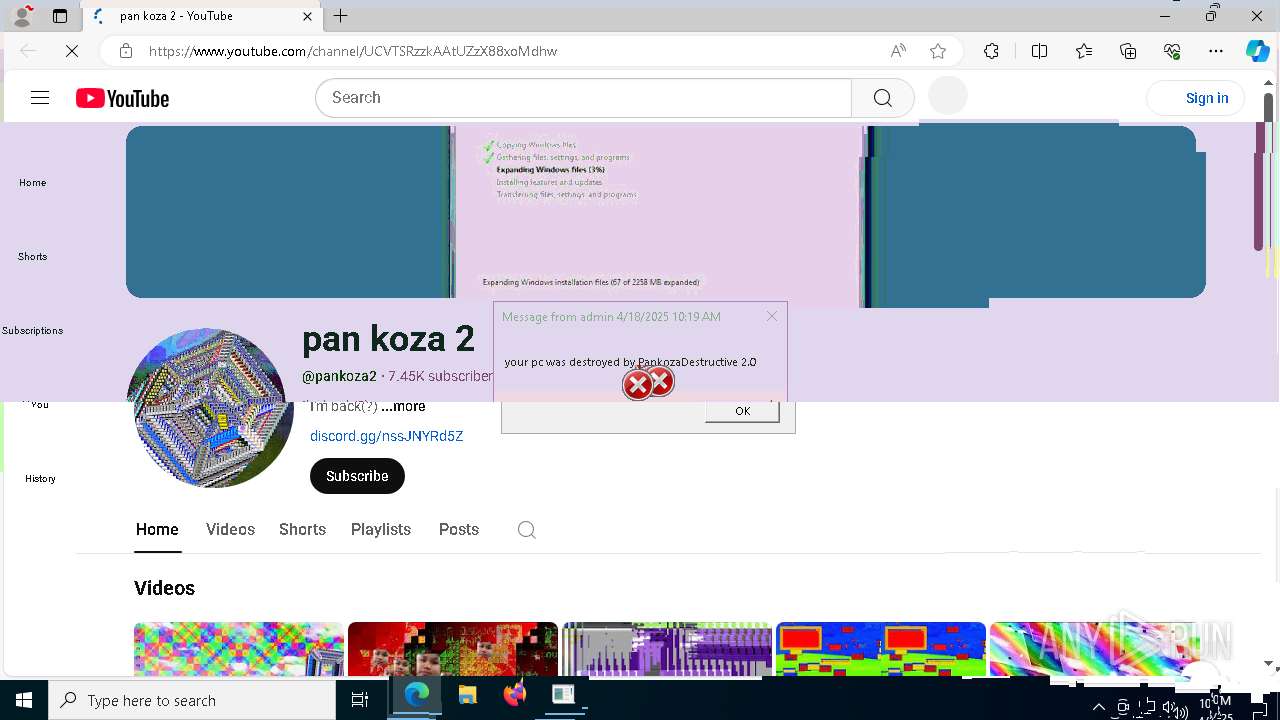Click OK in the admin message dialog
Screen dimensions: 1280x720
[x=742, y=411]
